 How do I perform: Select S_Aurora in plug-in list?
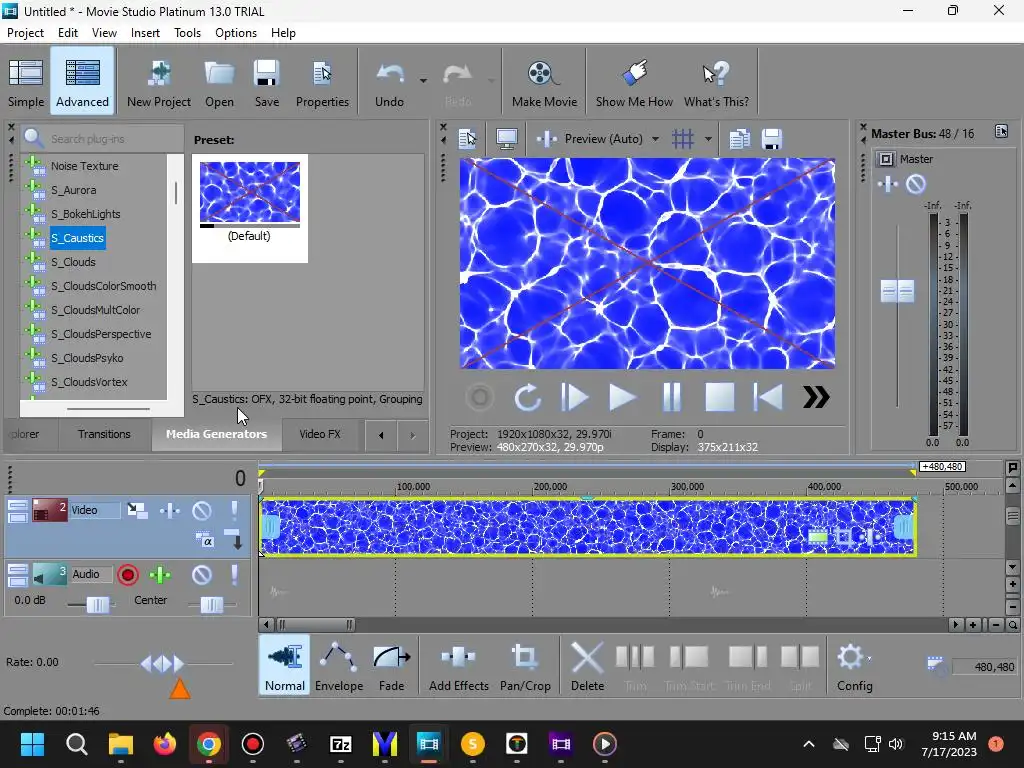pos(74,190)
